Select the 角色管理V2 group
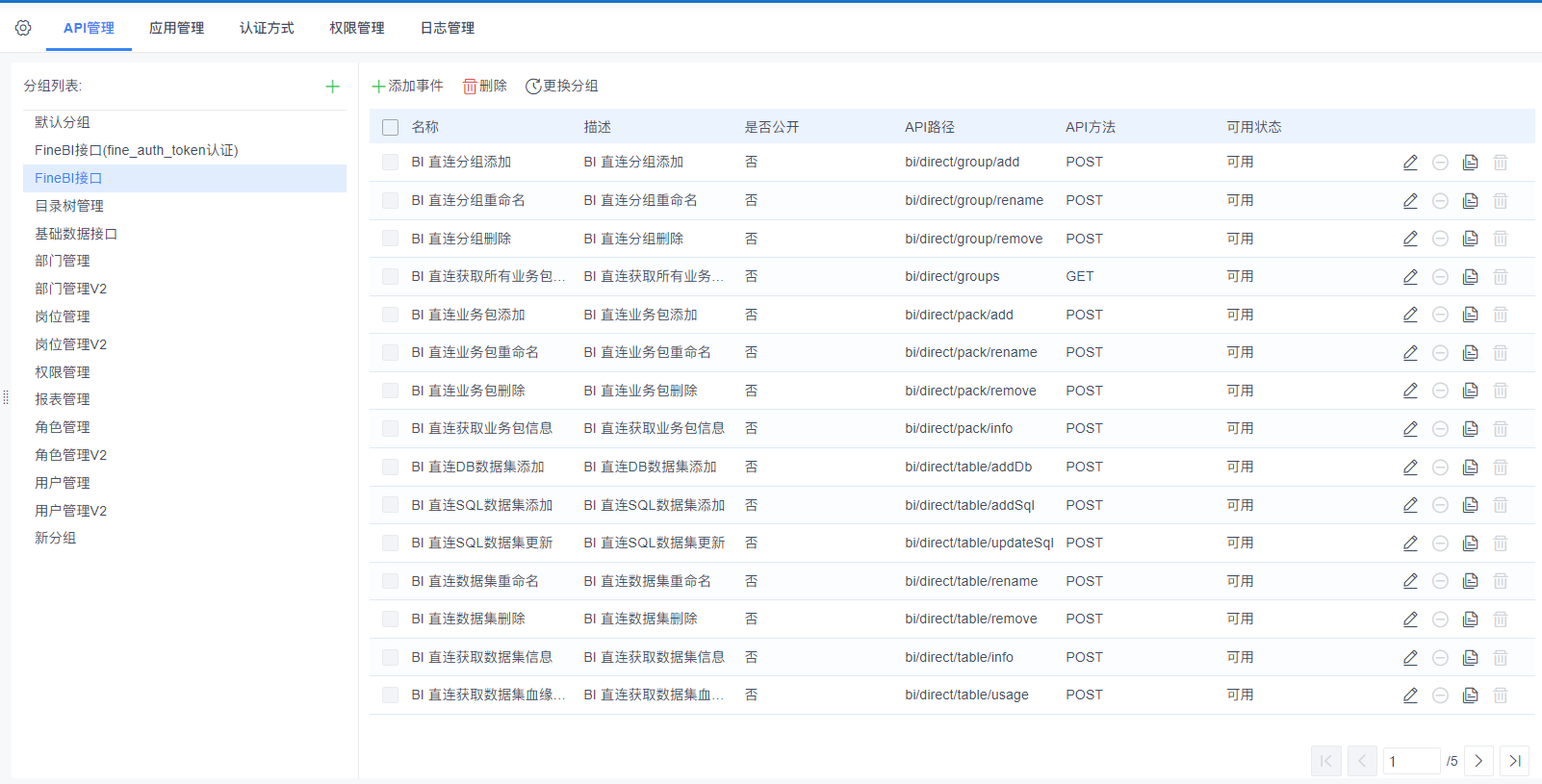The height and width of the screenshot is (784, 1542). tap(185, 455)
